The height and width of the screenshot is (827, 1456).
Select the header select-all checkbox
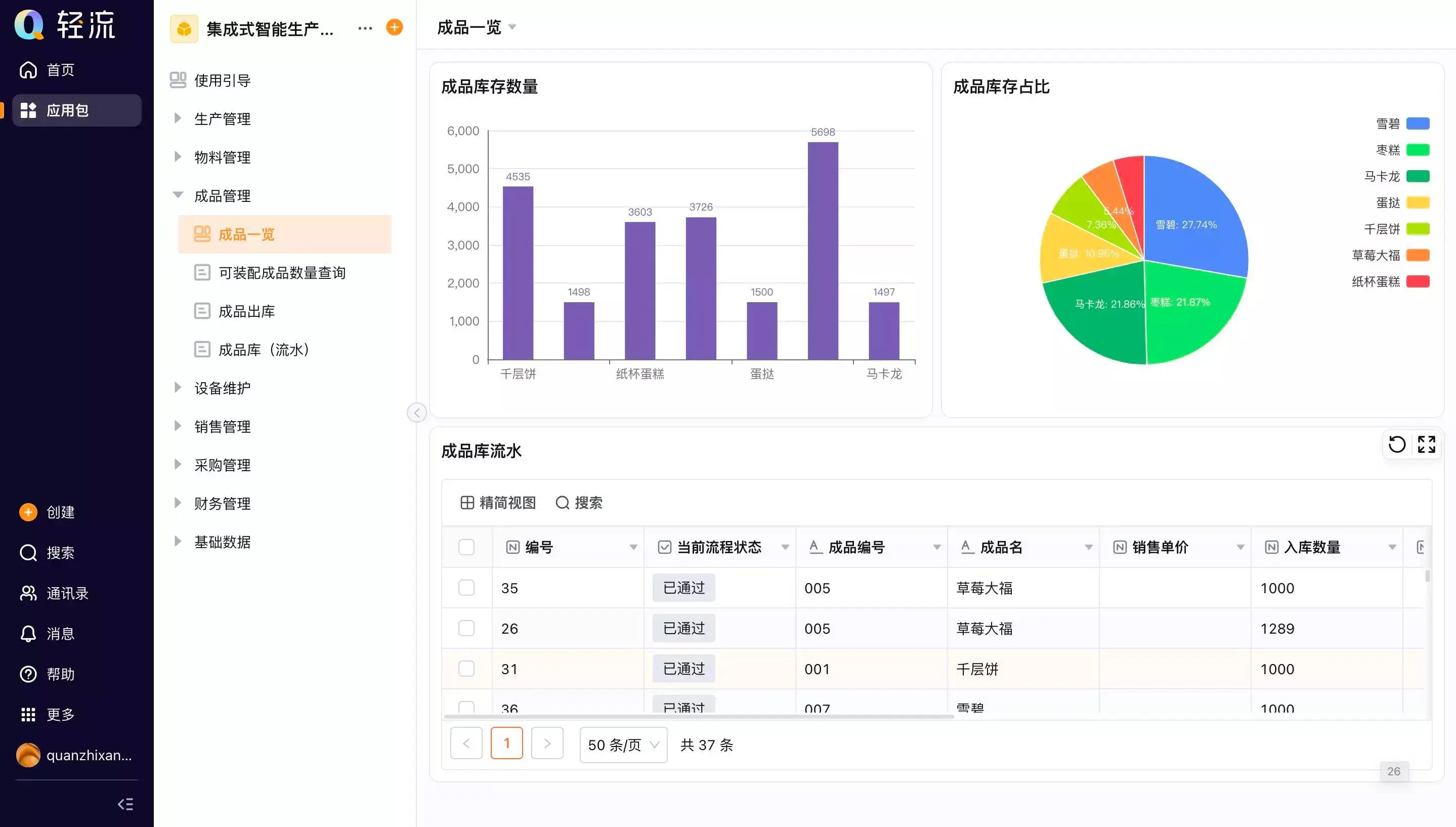(466, 547)
